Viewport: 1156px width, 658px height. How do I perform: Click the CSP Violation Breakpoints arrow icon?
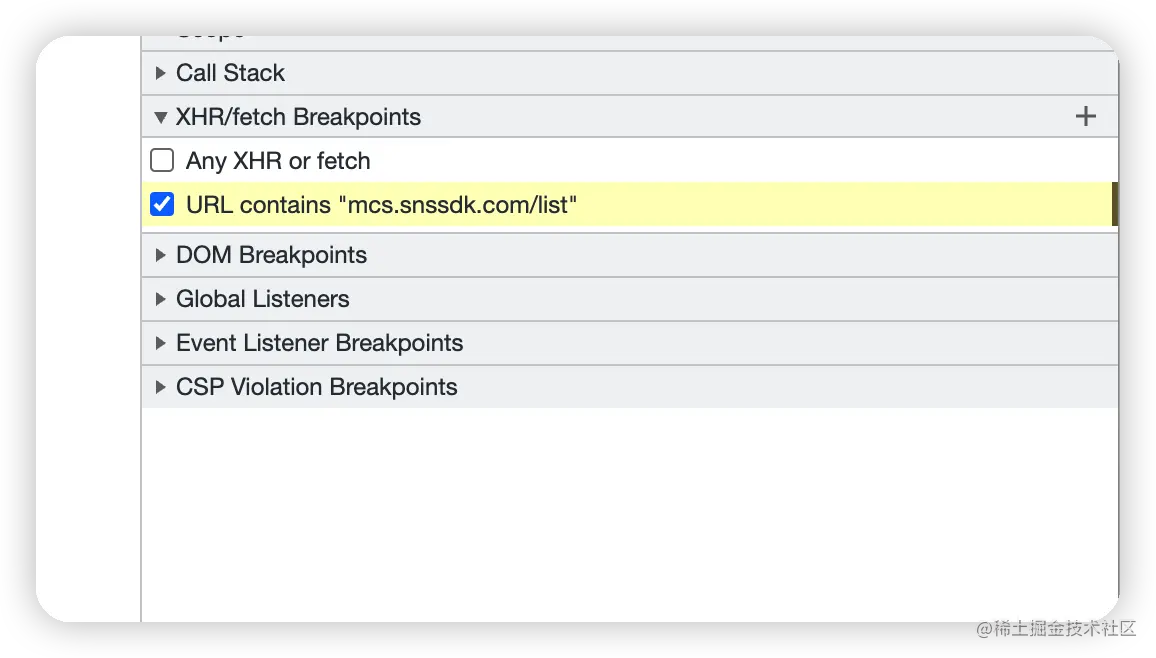coord(160,387)
